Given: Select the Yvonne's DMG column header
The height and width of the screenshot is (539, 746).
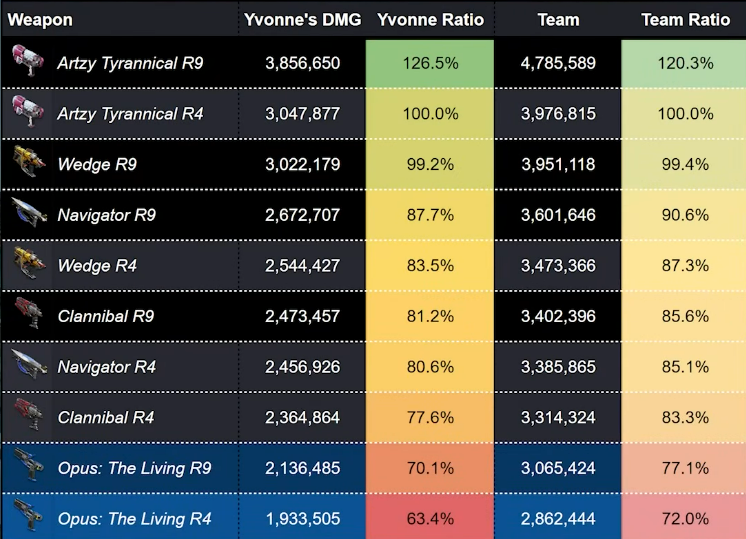Looking at the screenshot, I should (303, 20).
